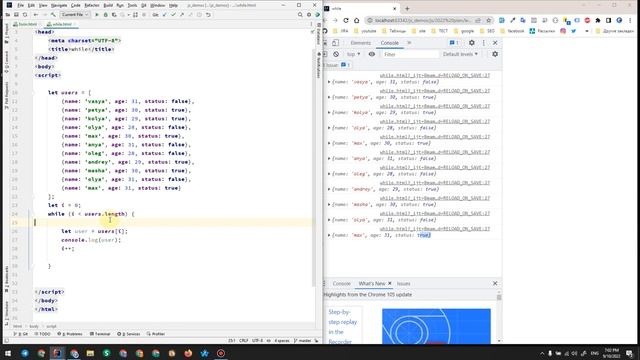Go to Chrome home page icon
This screenshot has width=640, height=360.
[x=356, y=20]
